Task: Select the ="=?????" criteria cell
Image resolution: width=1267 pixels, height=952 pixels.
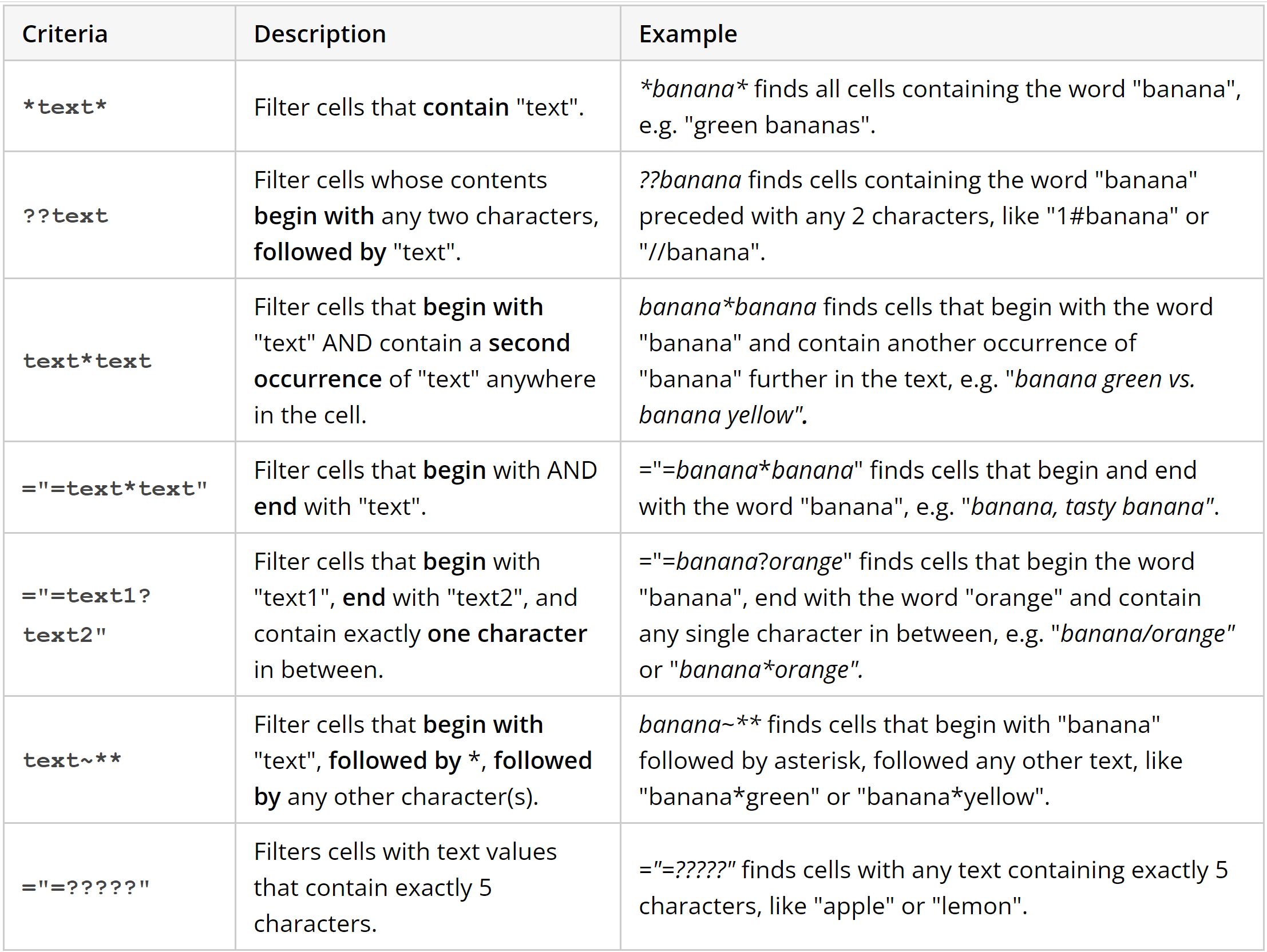Action: click(86, 887)
